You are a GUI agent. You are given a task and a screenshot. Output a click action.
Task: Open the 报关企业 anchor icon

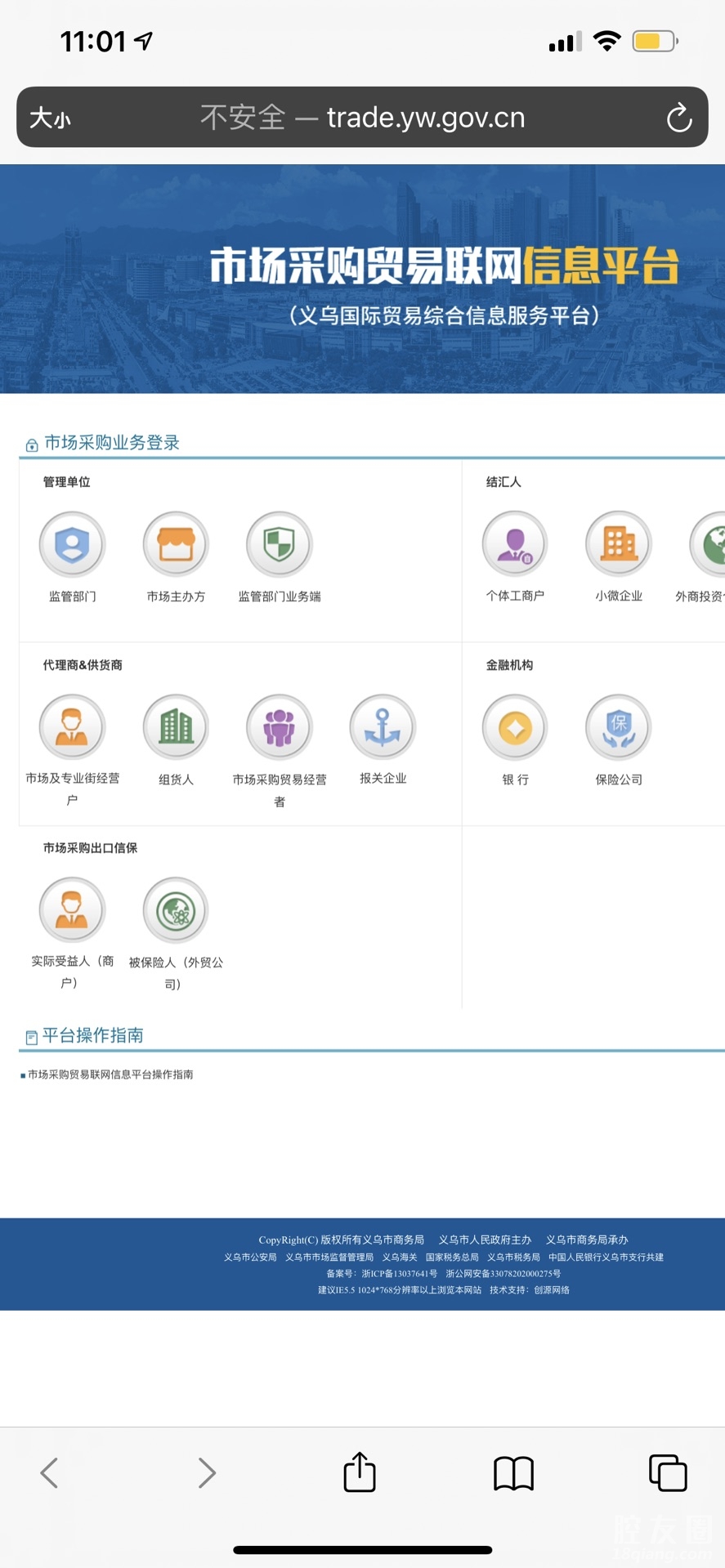pos(383,727)
